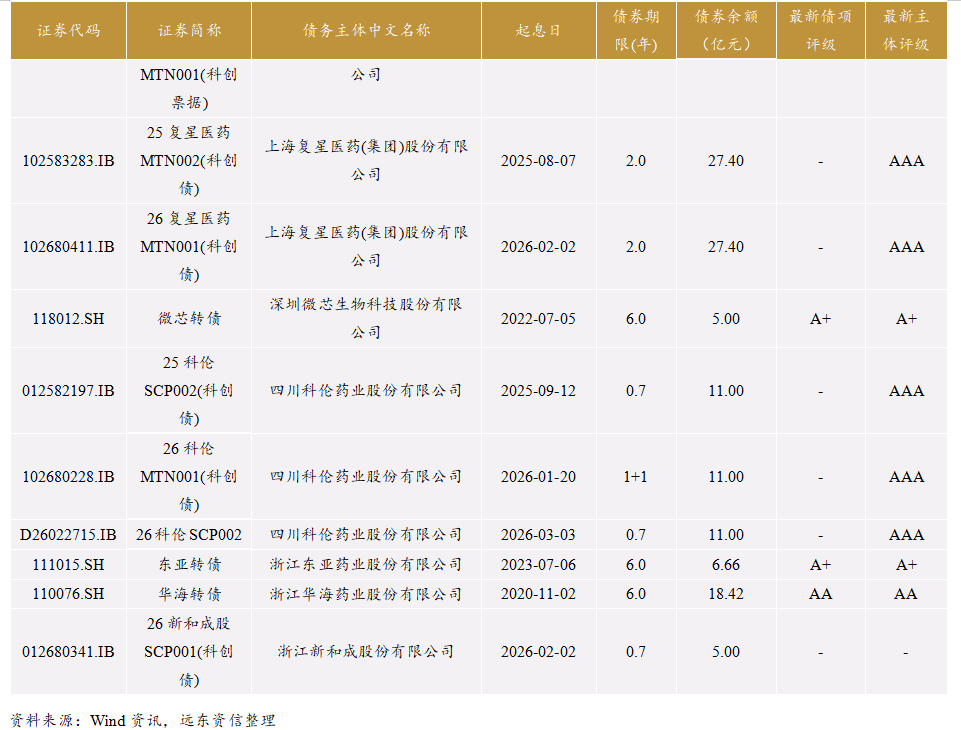Click the date 2025-08-07
The width and height of the screenshot is (961, 730).
click(x=539, y=161)
